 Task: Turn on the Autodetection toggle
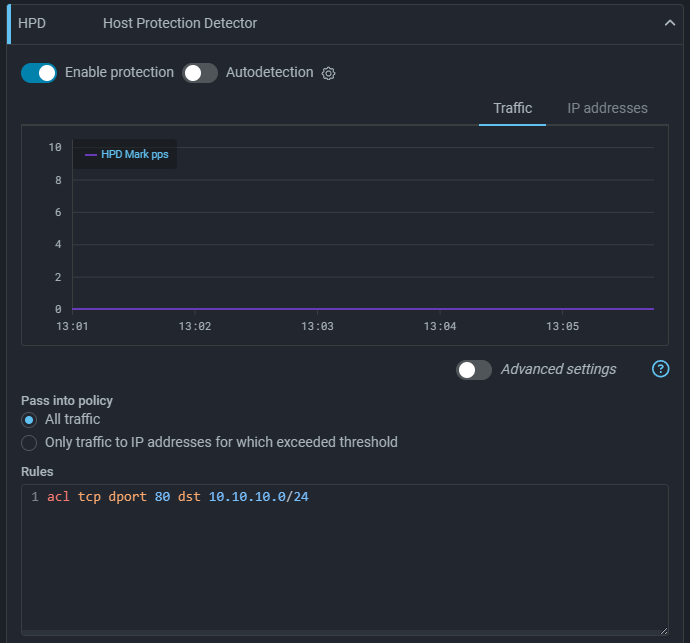(200, 73)
